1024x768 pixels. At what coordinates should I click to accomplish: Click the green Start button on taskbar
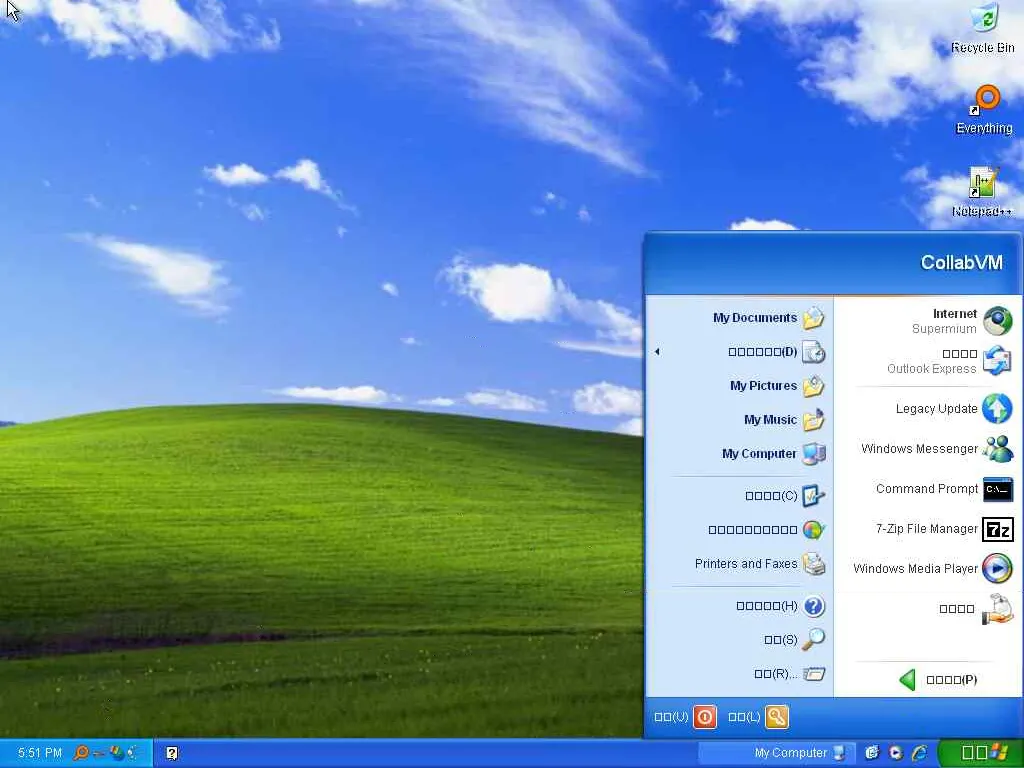point(980,753)
